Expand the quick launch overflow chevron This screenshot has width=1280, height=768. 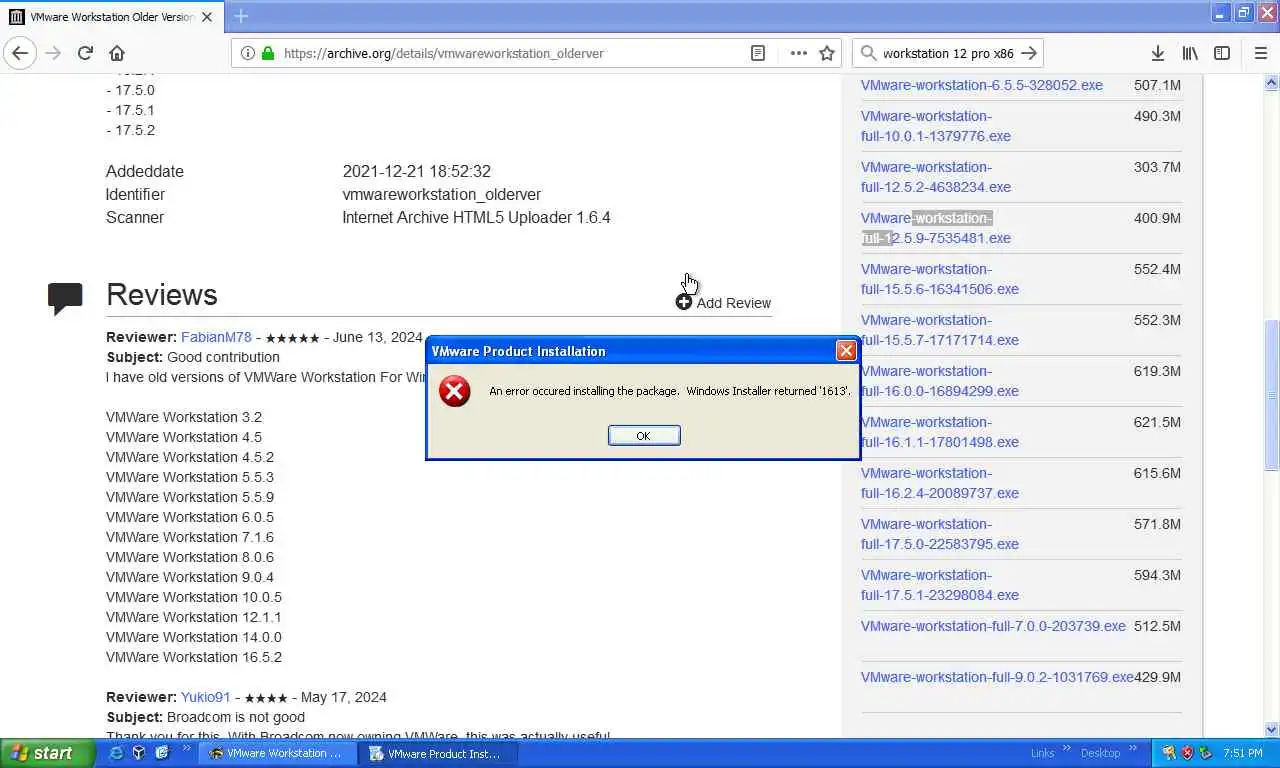[188, 749]
